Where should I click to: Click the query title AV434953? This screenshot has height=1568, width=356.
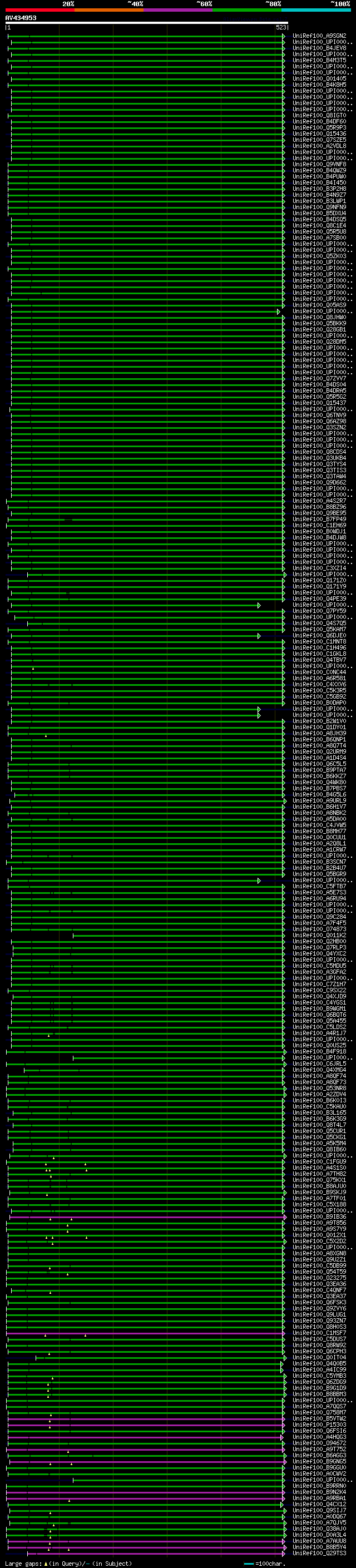[21, 18]
